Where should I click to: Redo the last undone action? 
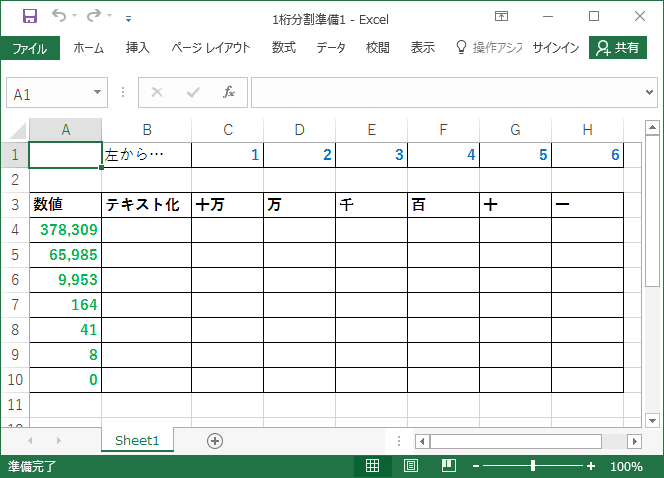94,16
